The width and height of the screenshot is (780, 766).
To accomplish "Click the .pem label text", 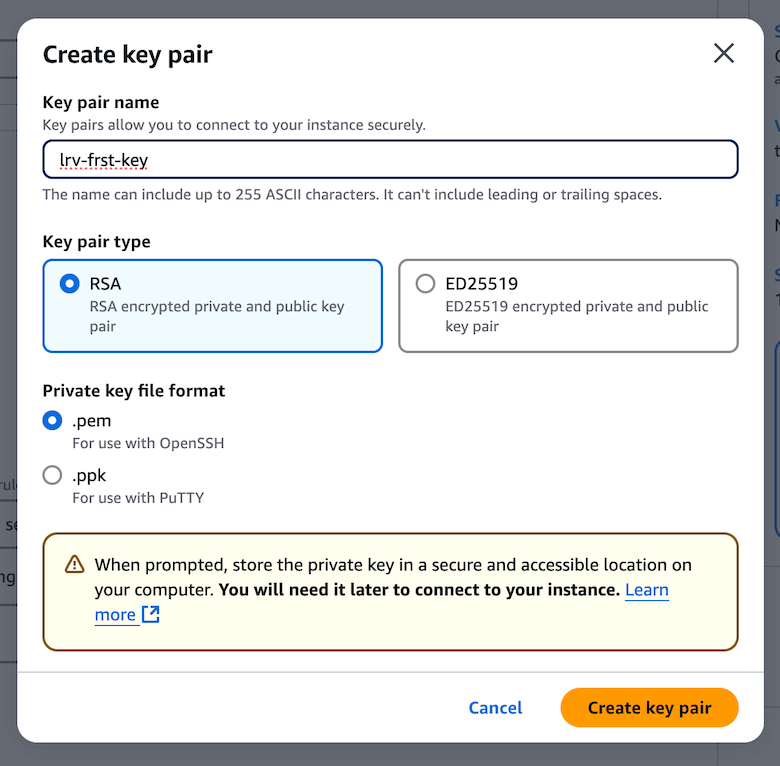I will [x=92, y=421].
